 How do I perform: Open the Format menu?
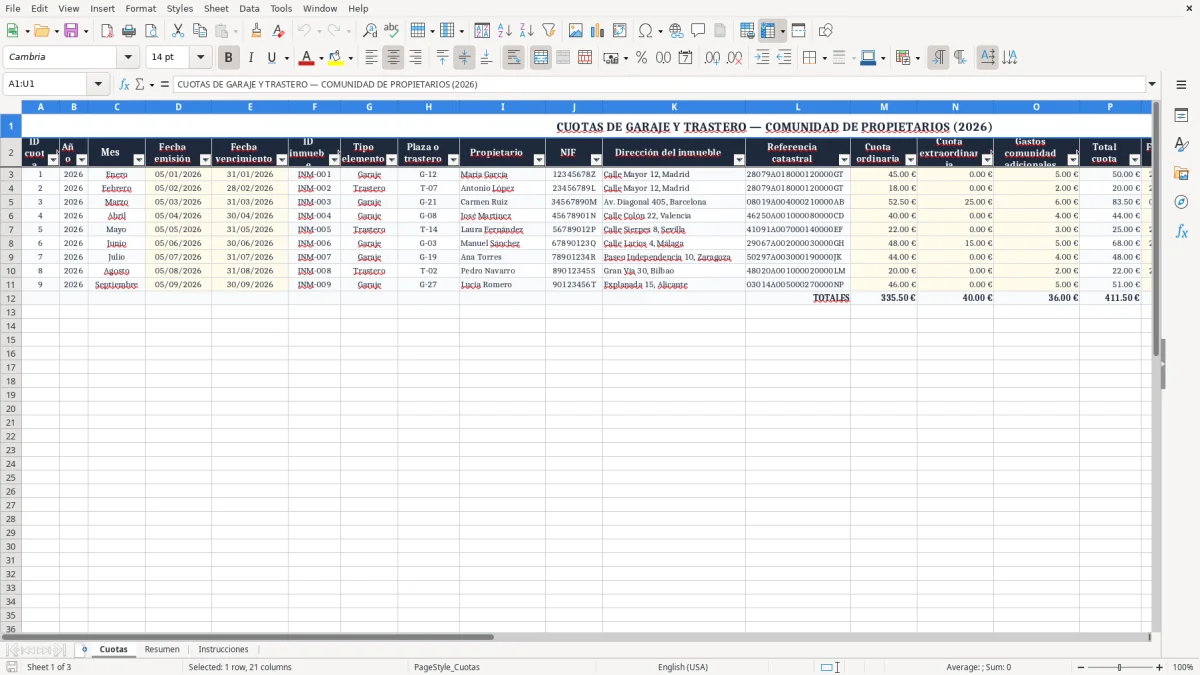pos(141,8)
